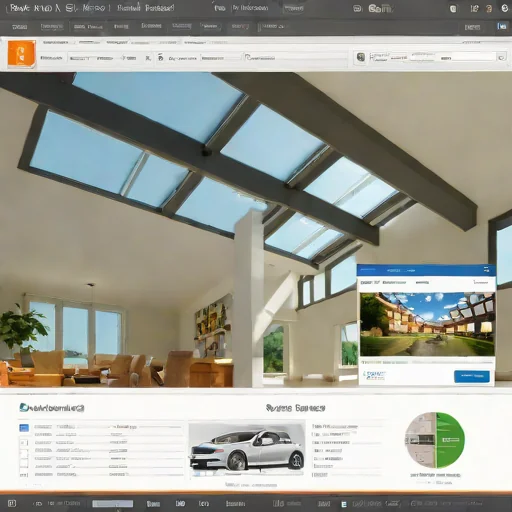
Task: Click the blue button in the popup window
Action: click(472, 376)
